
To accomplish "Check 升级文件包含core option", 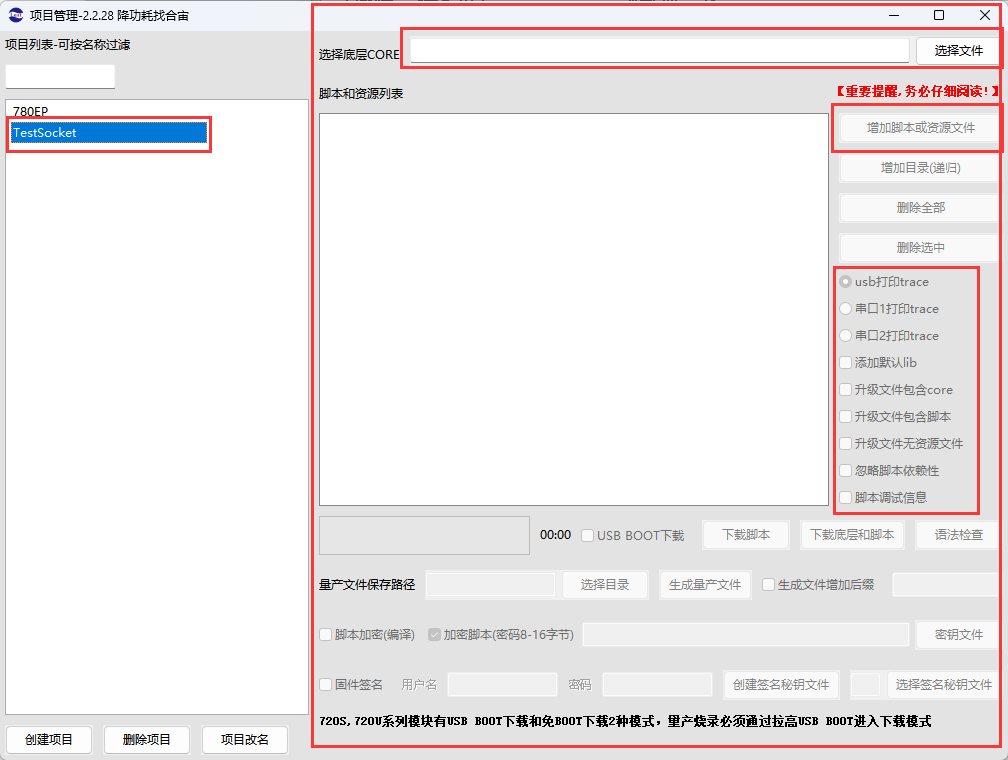I will point(896,390).
